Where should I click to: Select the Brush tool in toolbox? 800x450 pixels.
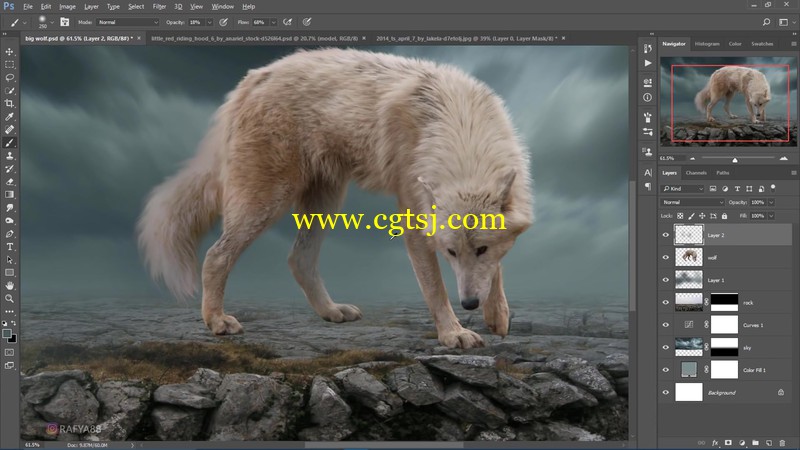10,143
